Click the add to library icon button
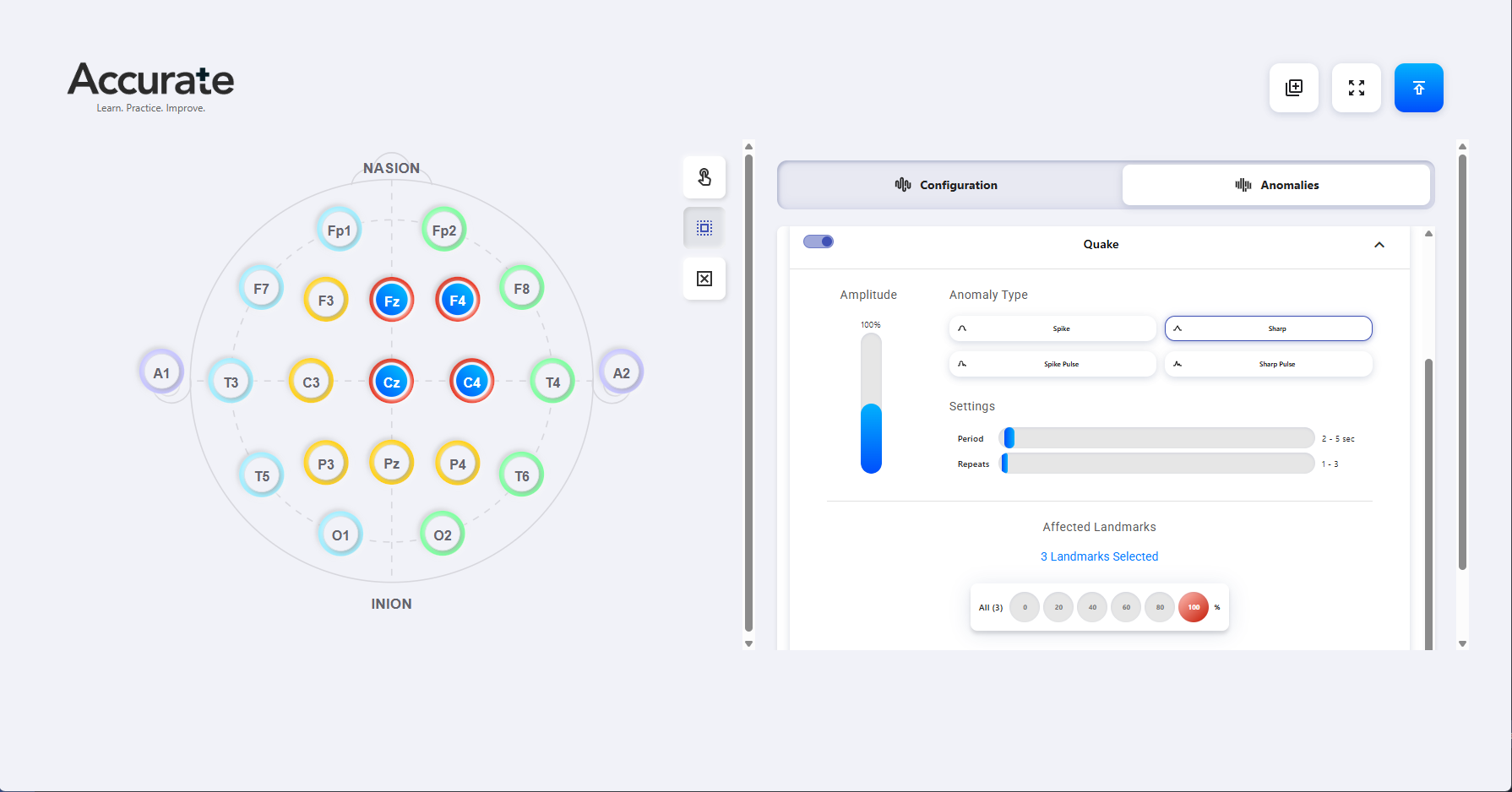 click(1294, 88)
